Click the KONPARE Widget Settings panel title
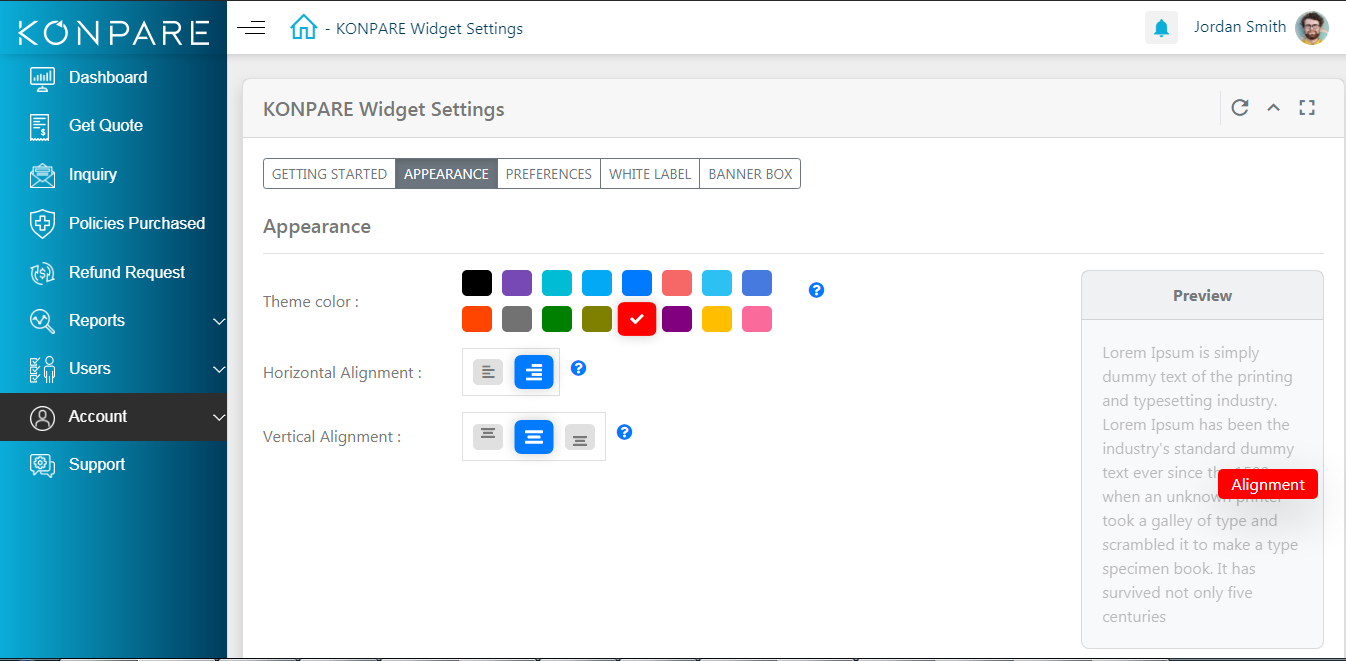Viewport: 1346px width, 661px height. tap(384, 109)
